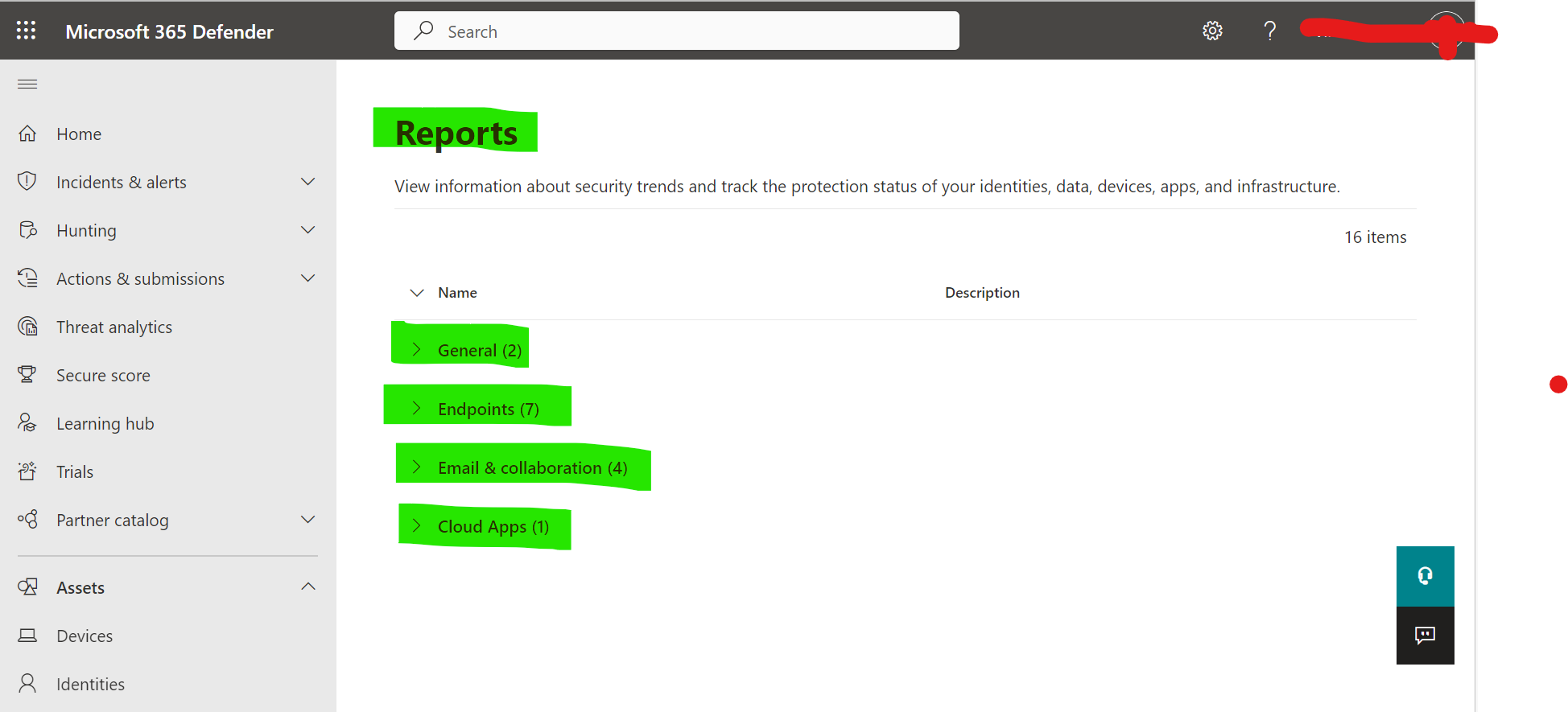Click the Actions & submissions label

point(141,278)
